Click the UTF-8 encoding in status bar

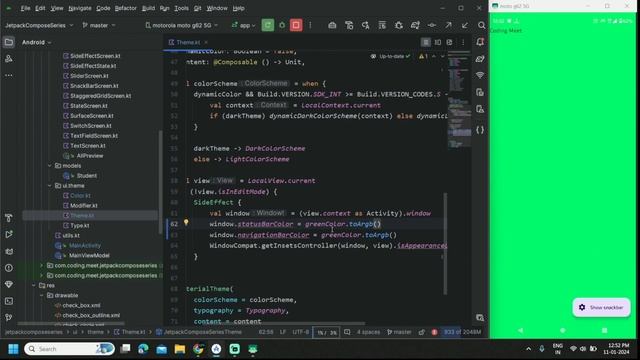click(x=300, y=332)
